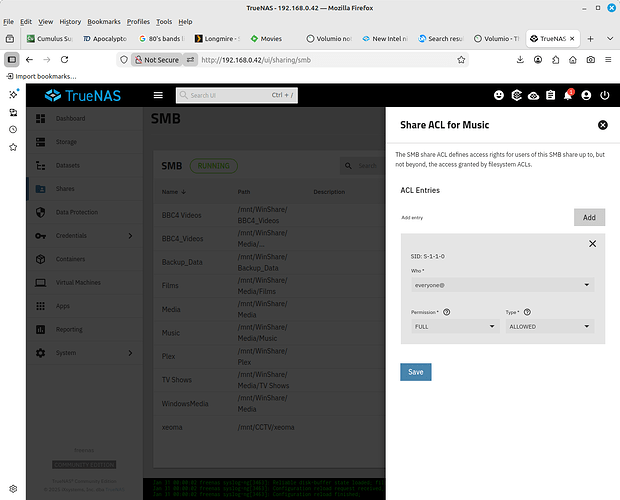Click the Permission help tooltip icon
The width and height of the screenshot is (620, 500).
[x=446, y=312]
